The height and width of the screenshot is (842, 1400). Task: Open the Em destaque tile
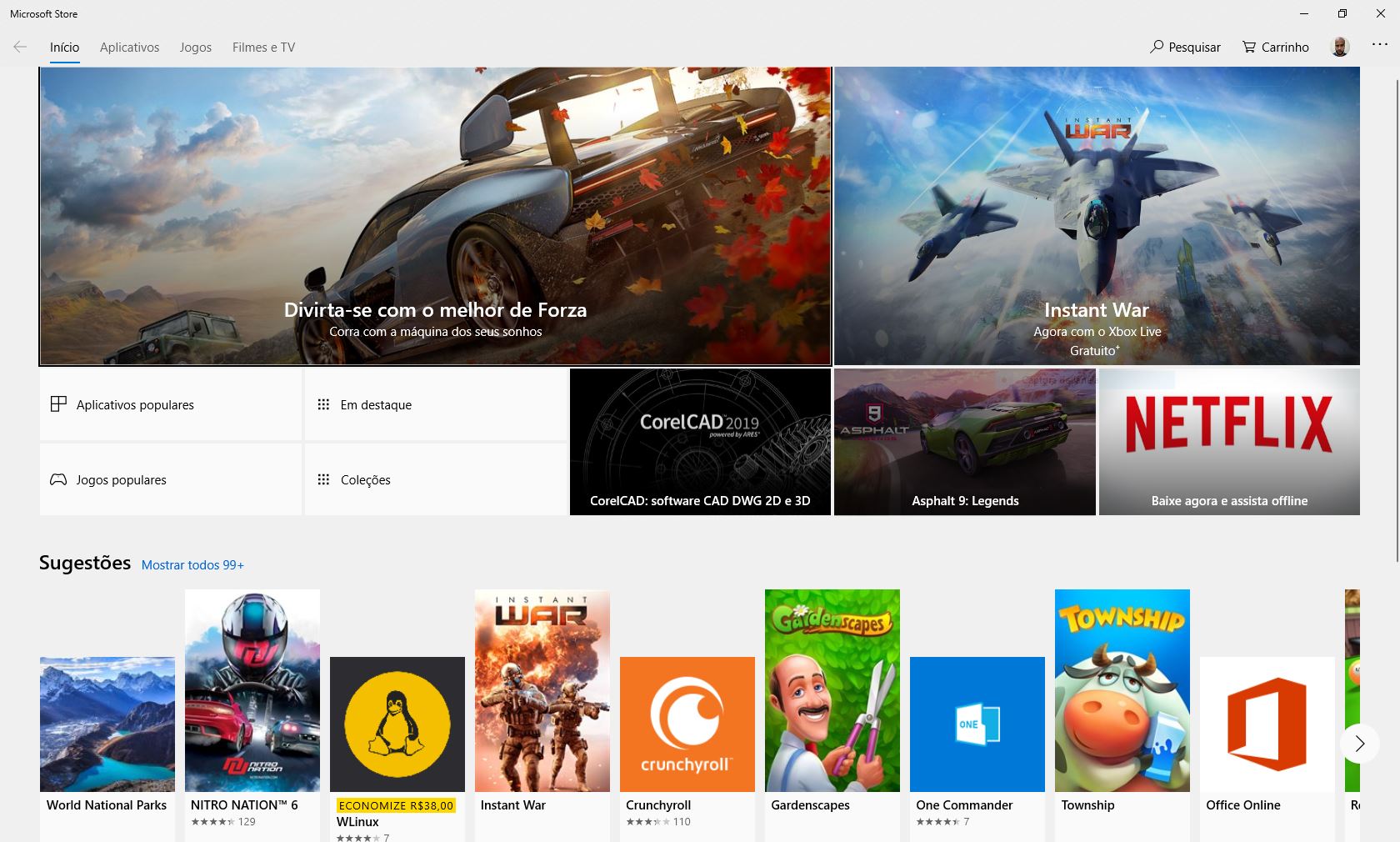tap(436, 404)
